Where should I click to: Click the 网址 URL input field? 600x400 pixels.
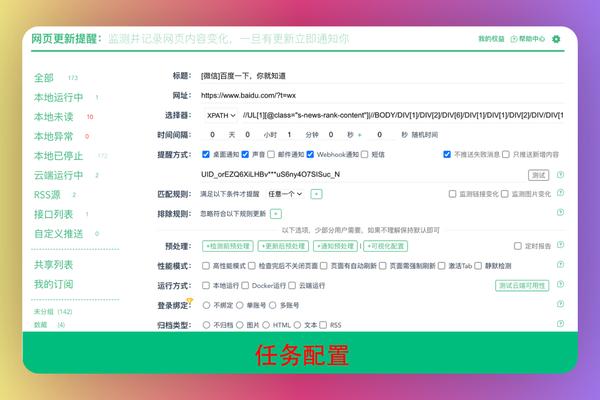(382, 95)
